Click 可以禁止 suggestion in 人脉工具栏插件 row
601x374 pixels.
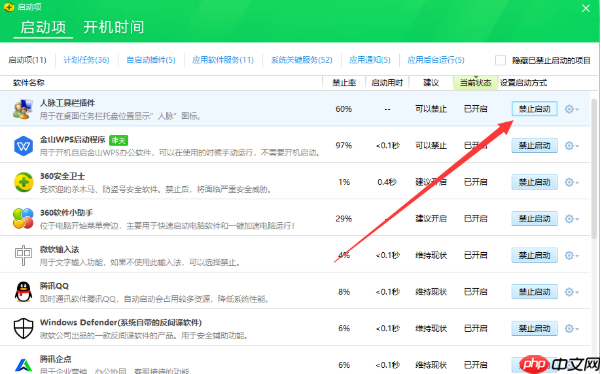[431, 109]
